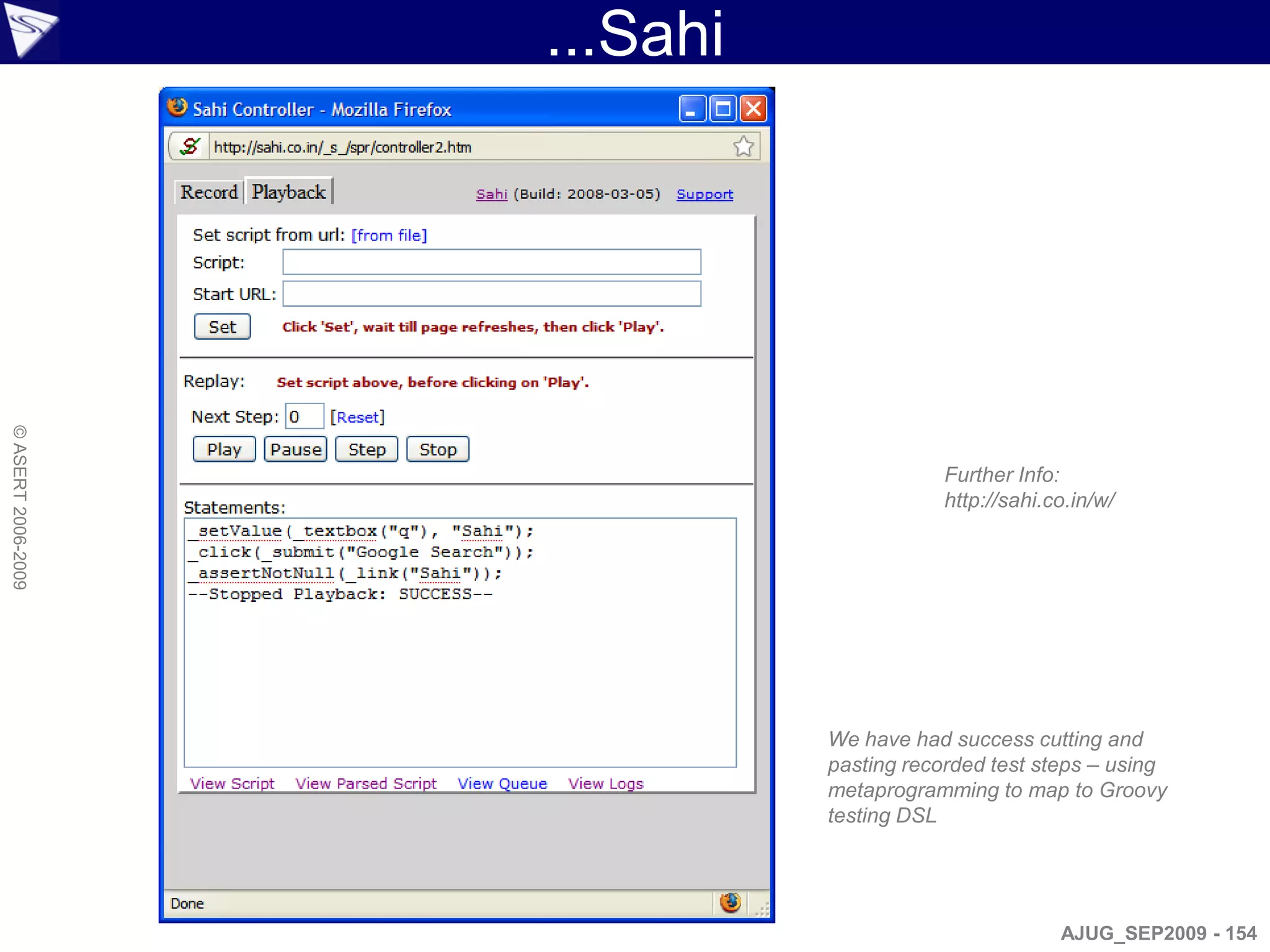Bookmark page with the star icon
This screenshot has width=1270, height=952.
[743, 147]
